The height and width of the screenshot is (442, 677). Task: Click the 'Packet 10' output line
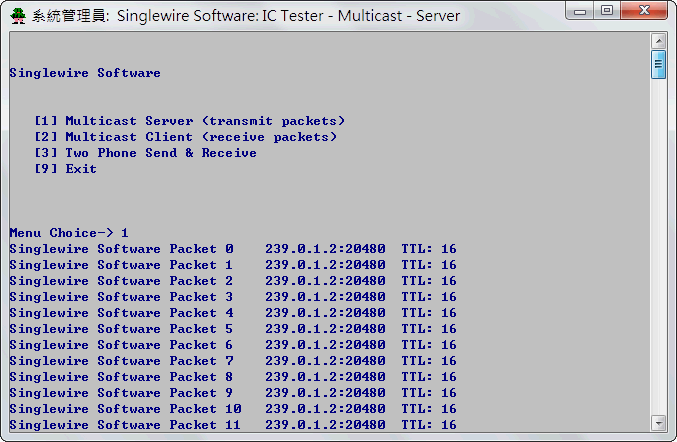pos(233,409)
